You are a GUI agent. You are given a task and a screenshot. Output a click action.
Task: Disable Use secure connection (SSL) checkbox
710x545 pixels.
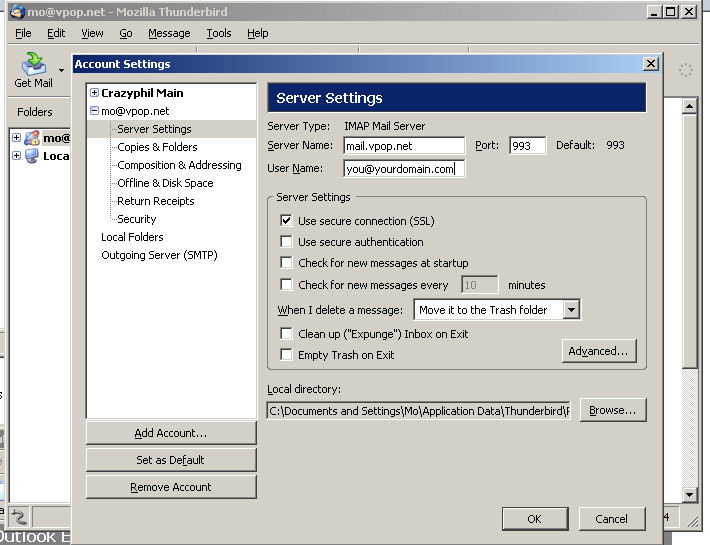[287, 221]
